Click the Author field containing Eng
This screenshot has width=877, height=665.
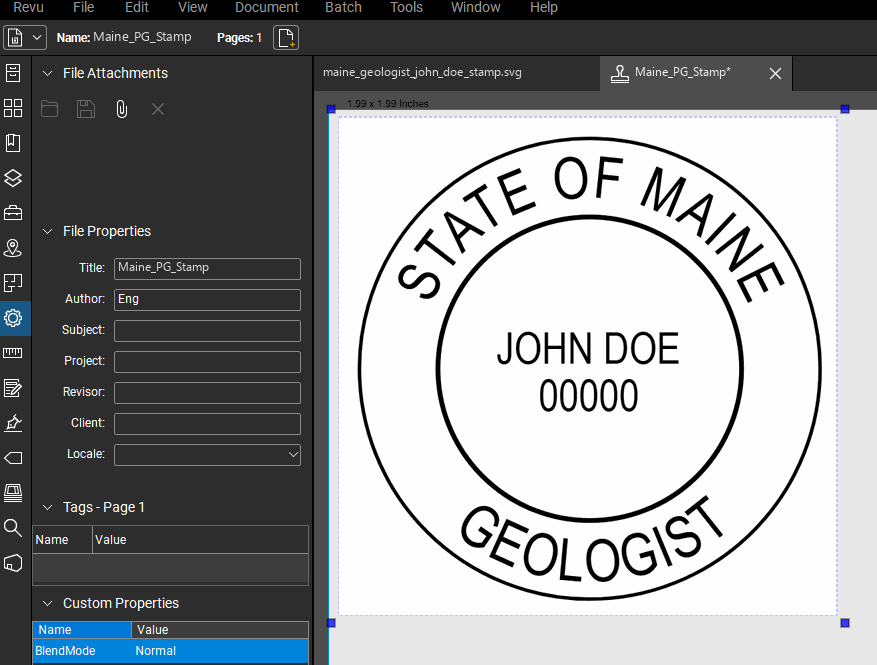[208, 300]
